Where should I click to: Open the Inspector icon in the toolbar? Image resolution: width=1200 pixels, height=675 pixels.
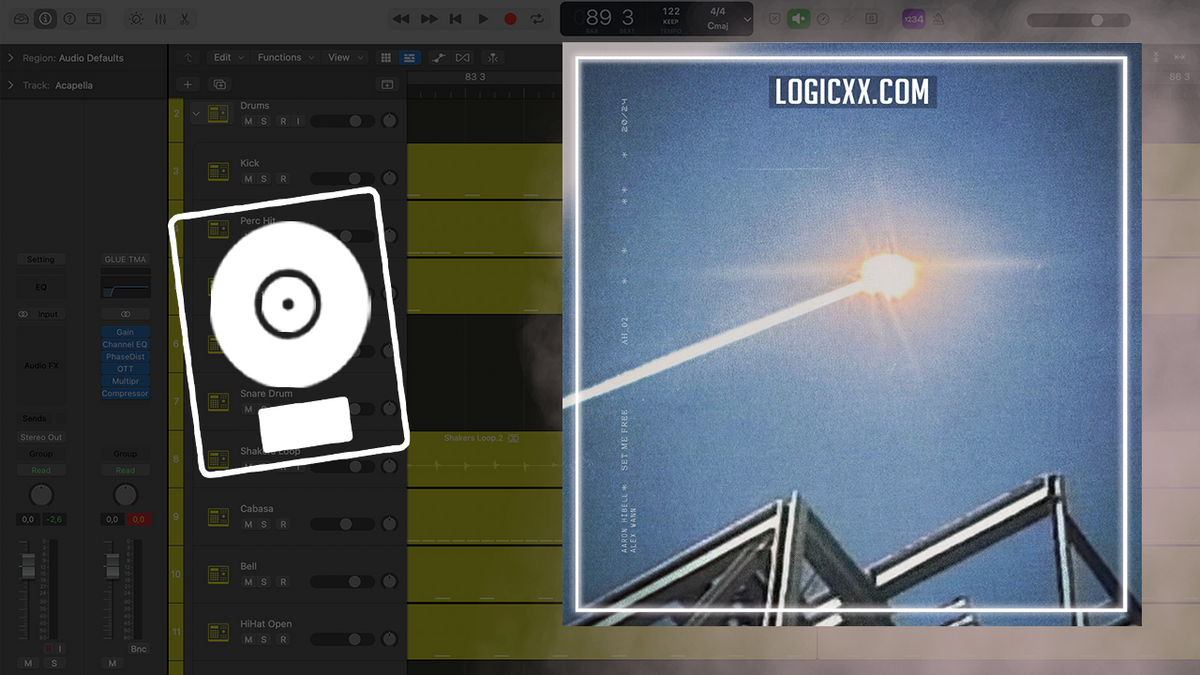click(x=45, y=18)
